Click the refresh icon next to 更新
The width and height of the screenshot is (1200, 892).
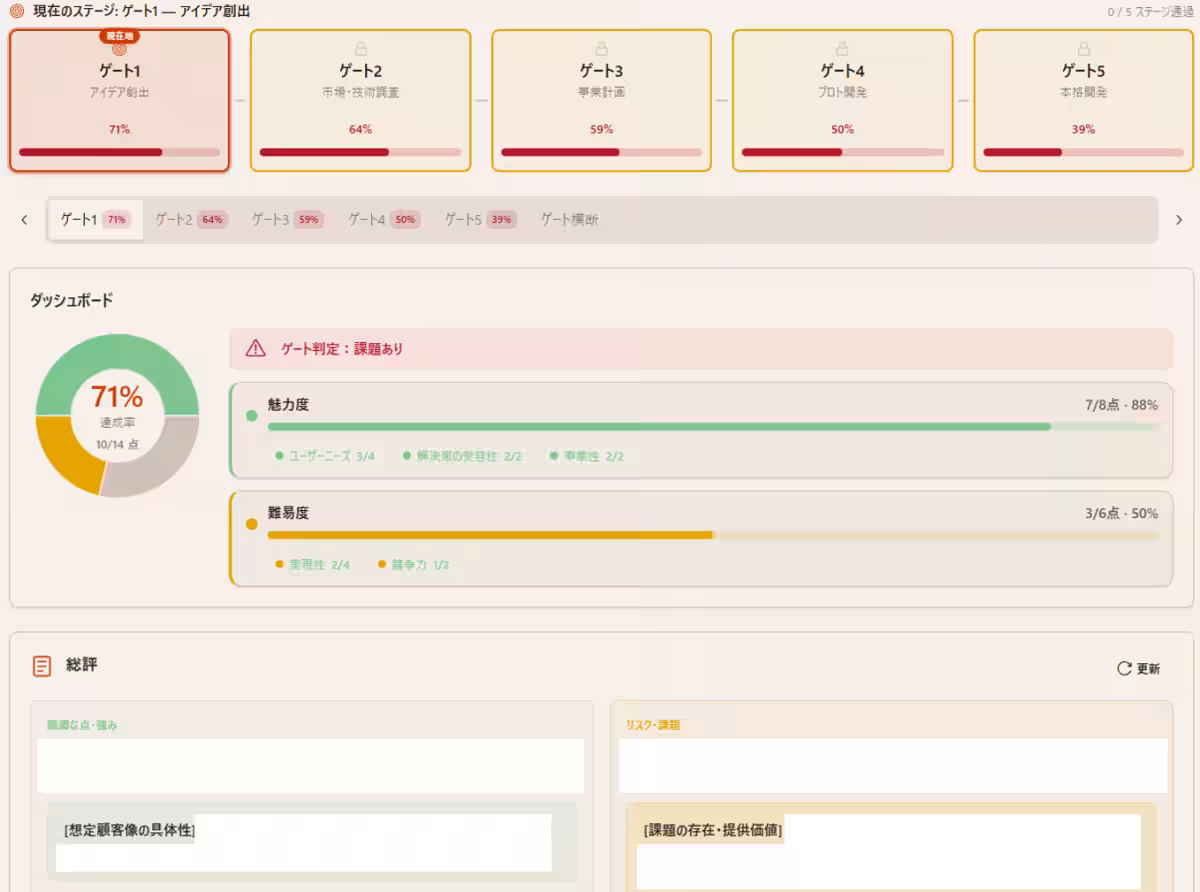[1124, 668]
